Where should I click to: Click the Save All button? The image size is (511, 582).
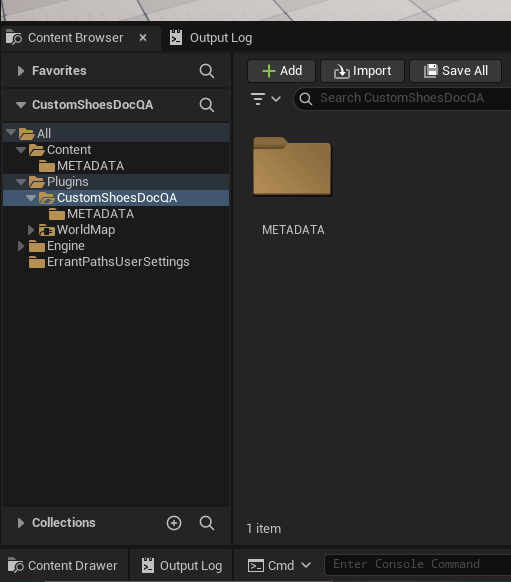[455, 71]
